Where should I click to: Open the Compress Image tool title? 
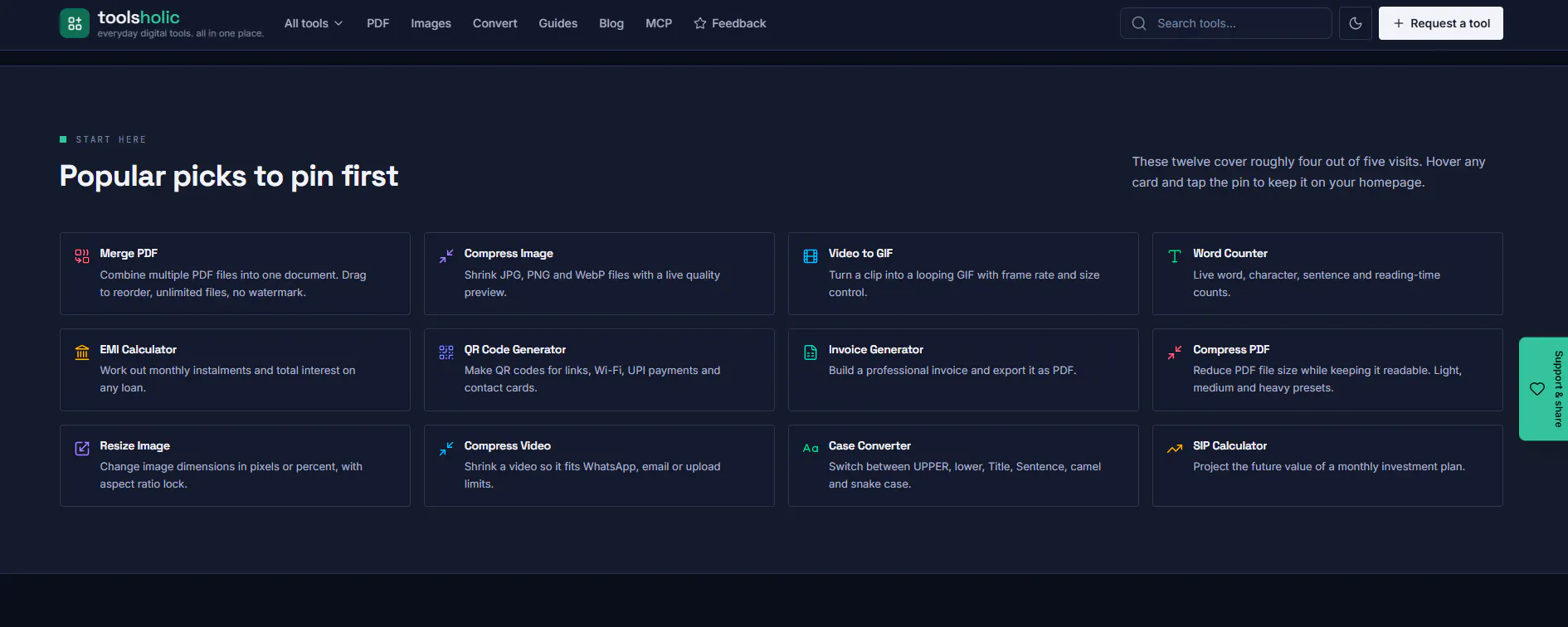[509, 254]
